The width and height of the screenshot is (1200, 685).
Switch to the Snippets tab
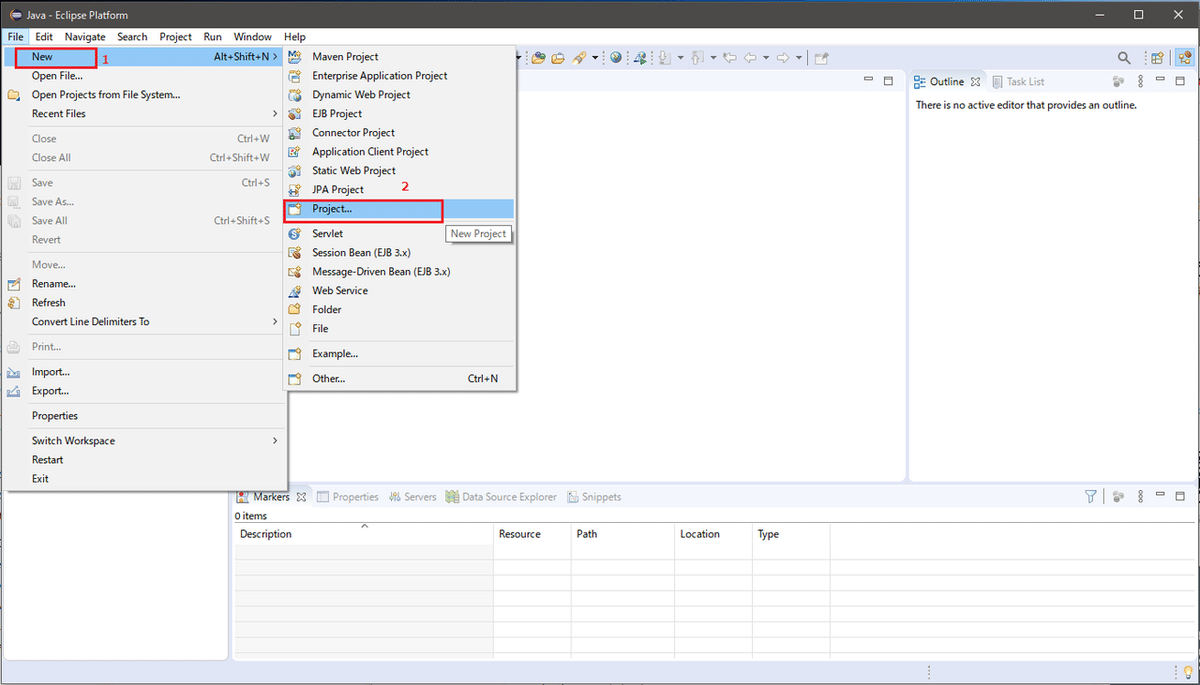click(594, 496)
